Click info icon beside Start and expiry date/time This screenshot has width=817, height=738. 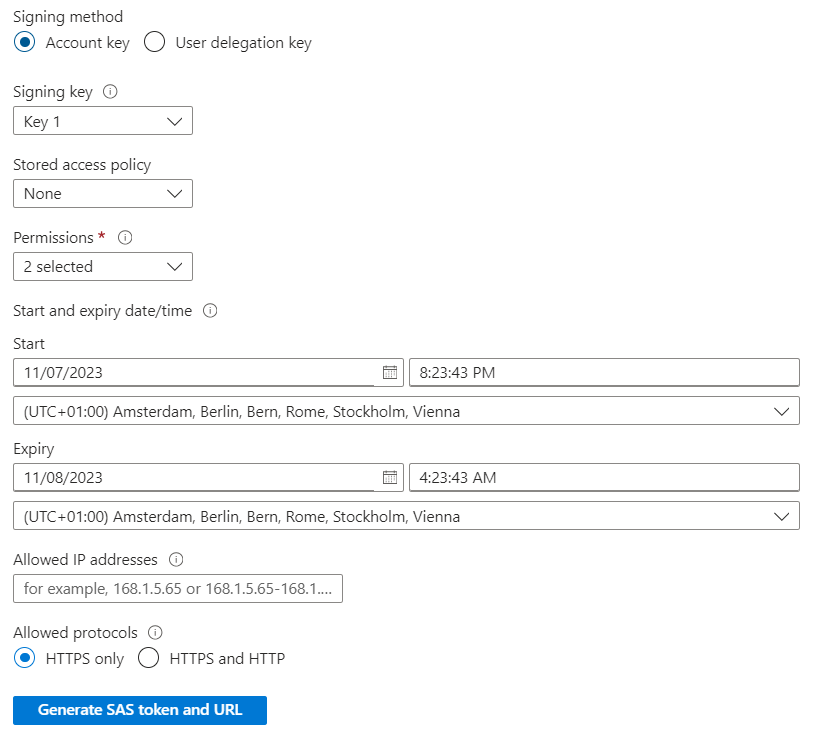210,311
